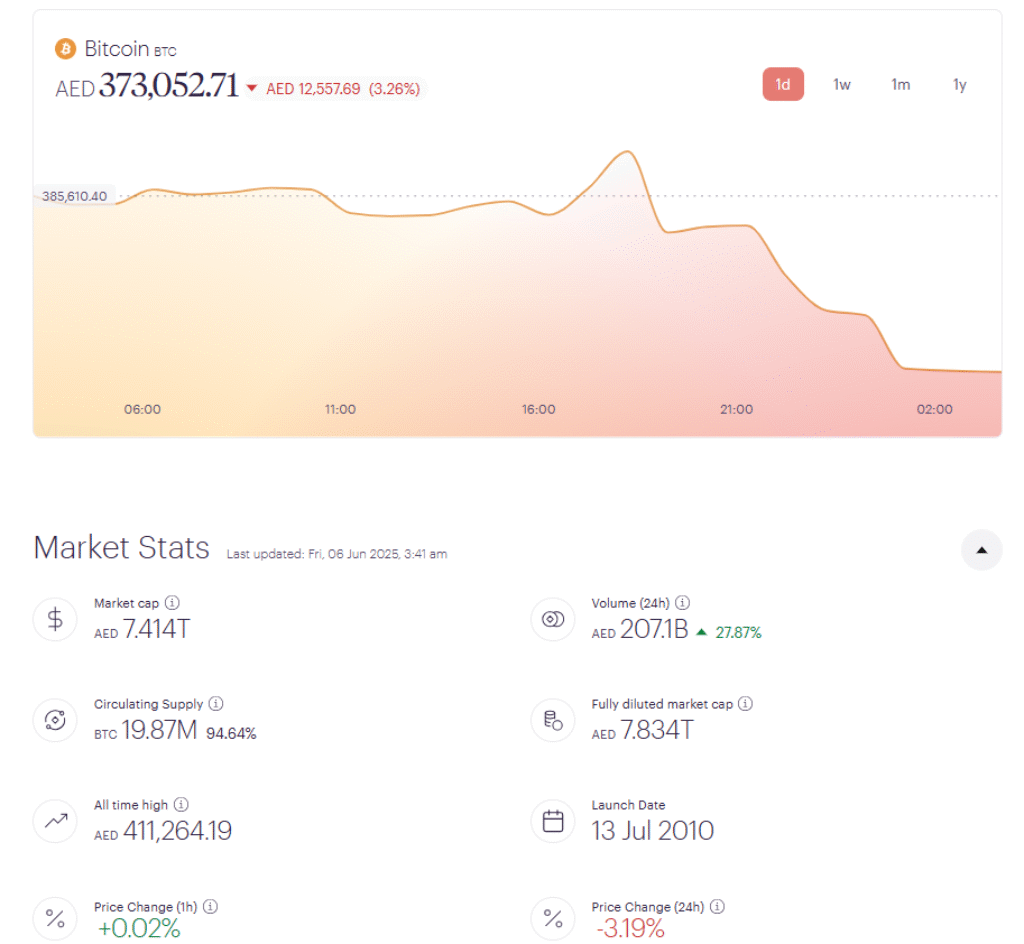The image size is (1024, 944).
Task: Click the 385,610.40 price level label
Action: (73, 196)
